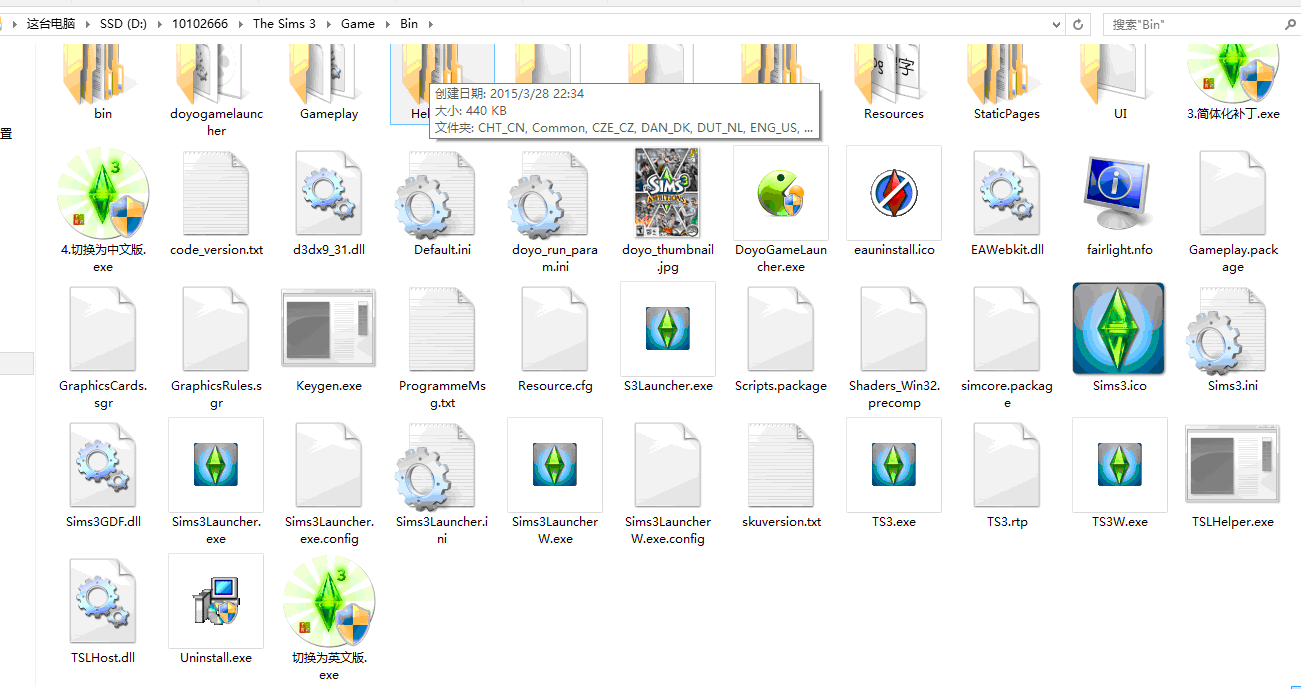
Task: Select the doyo_thumbnail.jpg image
Action: click(x=668, y=211)
